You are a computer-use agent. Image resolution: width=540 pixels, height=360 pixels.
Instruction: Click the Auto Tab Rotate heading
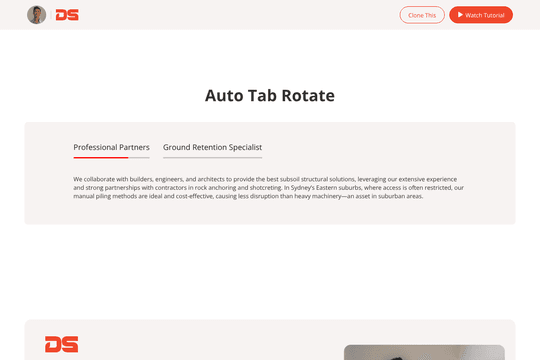(270, 95)
